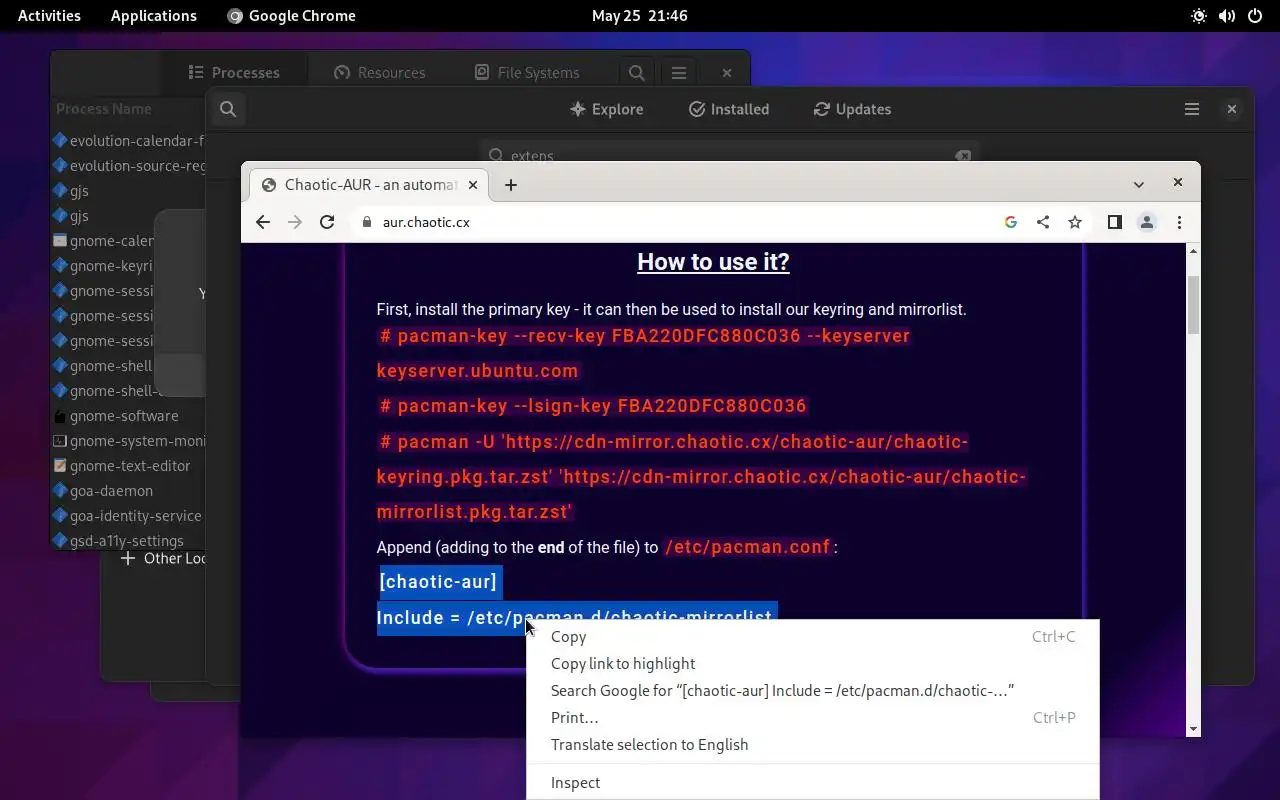The width and height of the screenshot is (1280, 800).
Task: Share this page via the share icon
Action: click(1043, 222)
